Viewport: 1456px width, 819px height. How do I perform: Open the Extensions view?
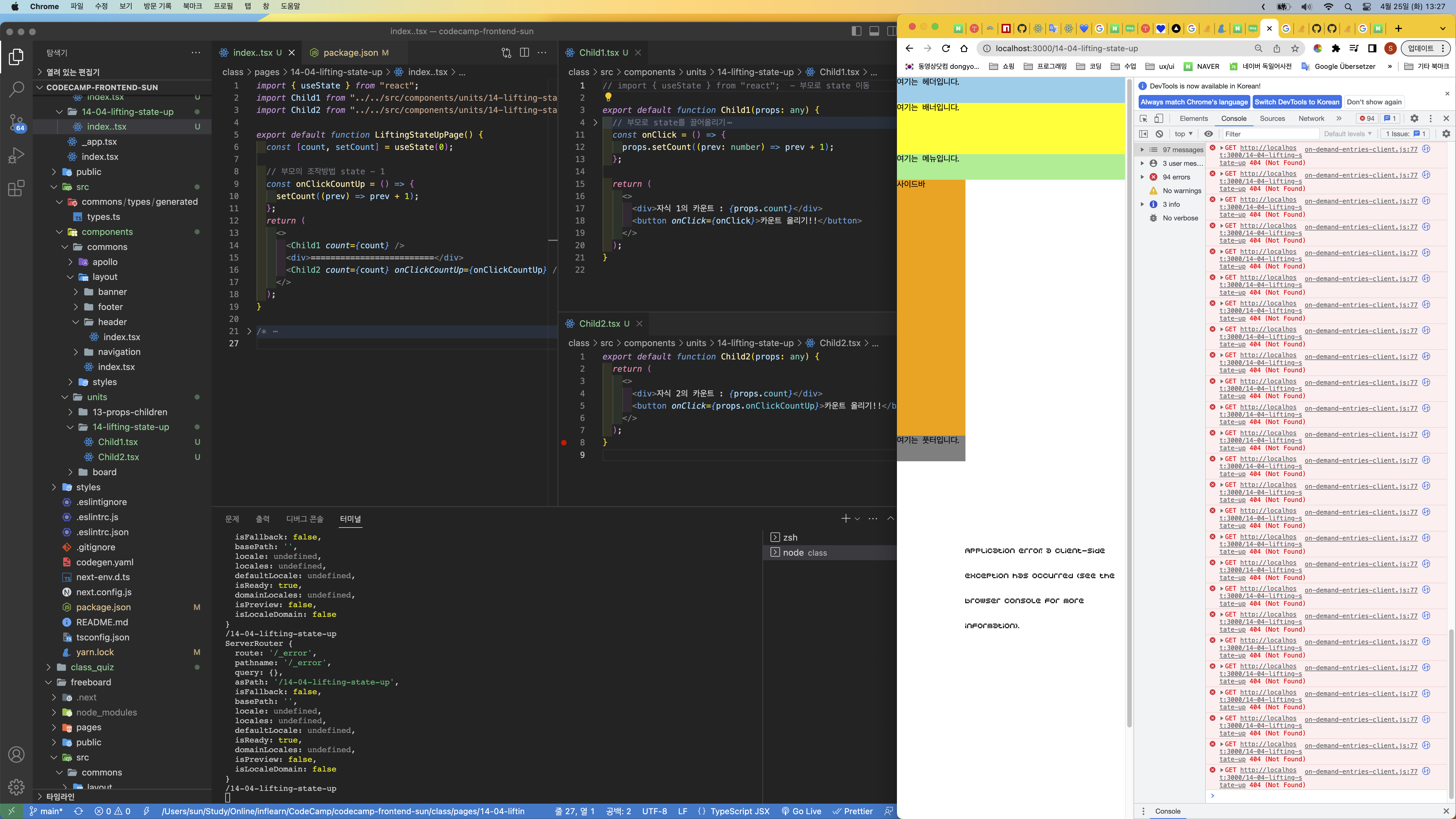[16, 188]
